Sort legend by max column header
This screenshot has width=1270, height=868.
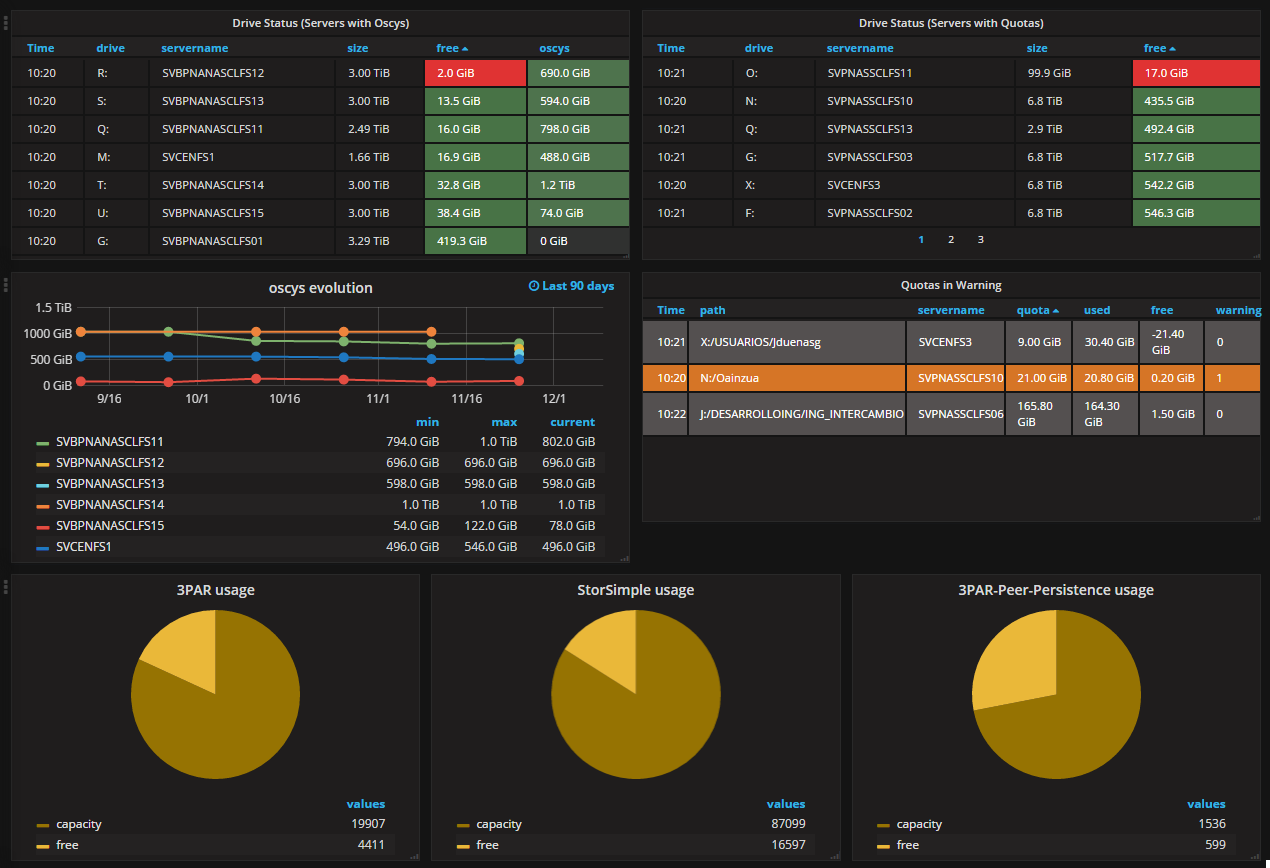tap(505, 422)
